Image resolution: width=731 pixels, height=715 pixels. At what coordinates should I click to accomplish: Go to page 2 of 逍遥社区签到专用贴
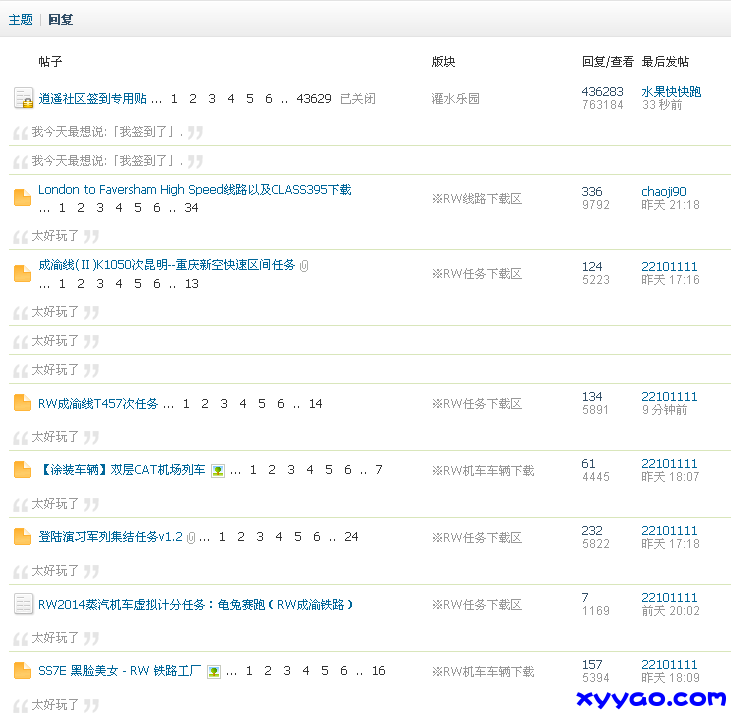[193, 99]
